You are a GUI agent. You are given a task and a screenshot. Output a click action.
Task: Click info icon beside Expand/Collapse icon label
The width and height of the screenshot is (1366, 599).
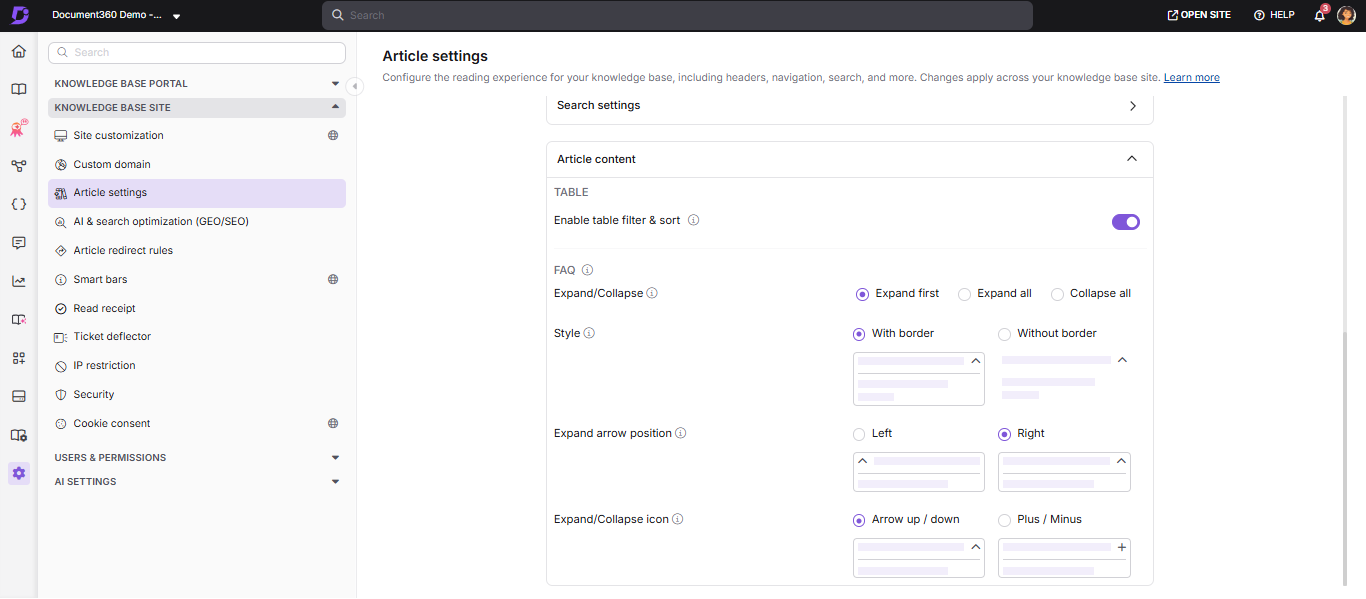(678, 519)
